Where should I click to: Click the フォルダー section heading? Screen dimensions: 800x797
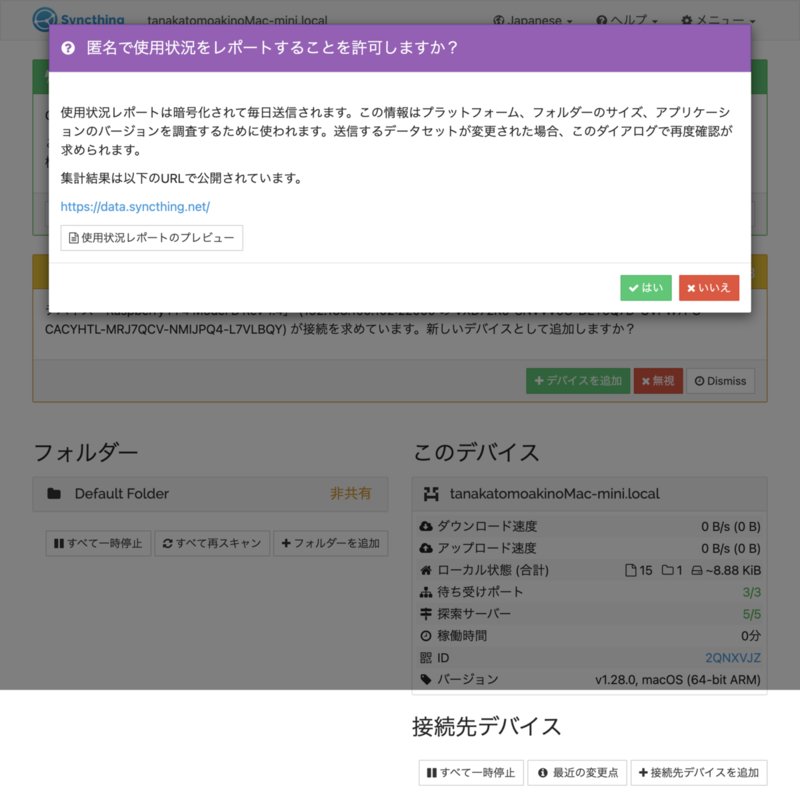[86, 453]
